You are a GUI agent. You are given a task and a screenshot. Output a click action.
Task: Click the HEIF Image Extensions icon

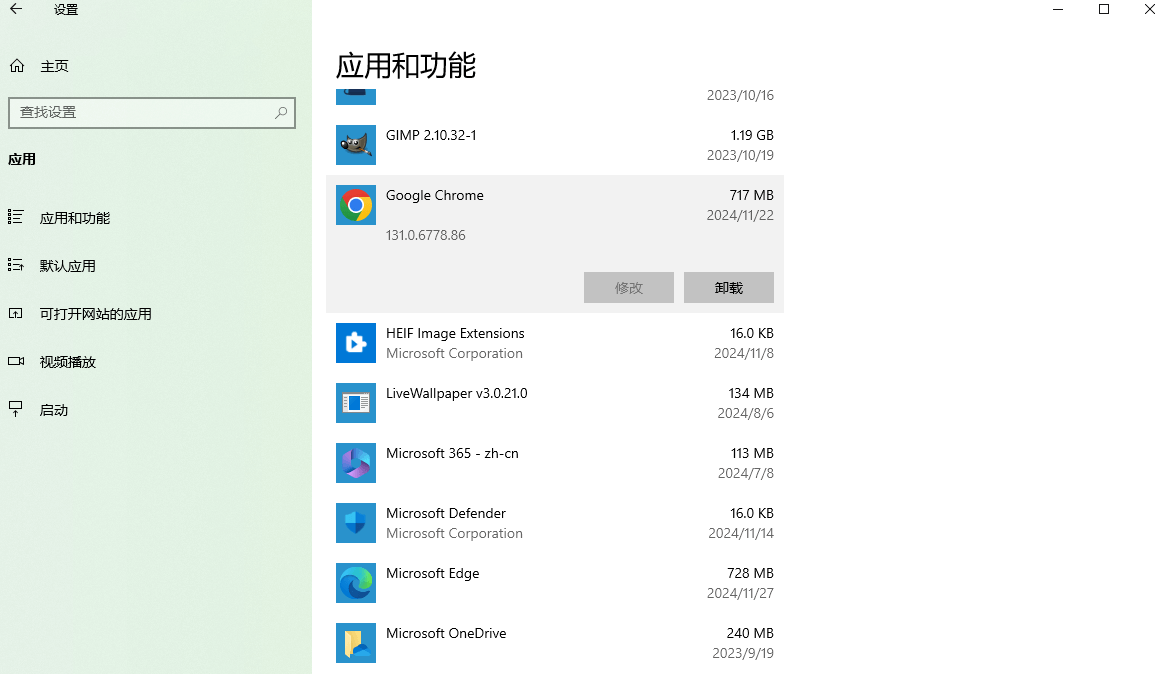coord(355,343)
